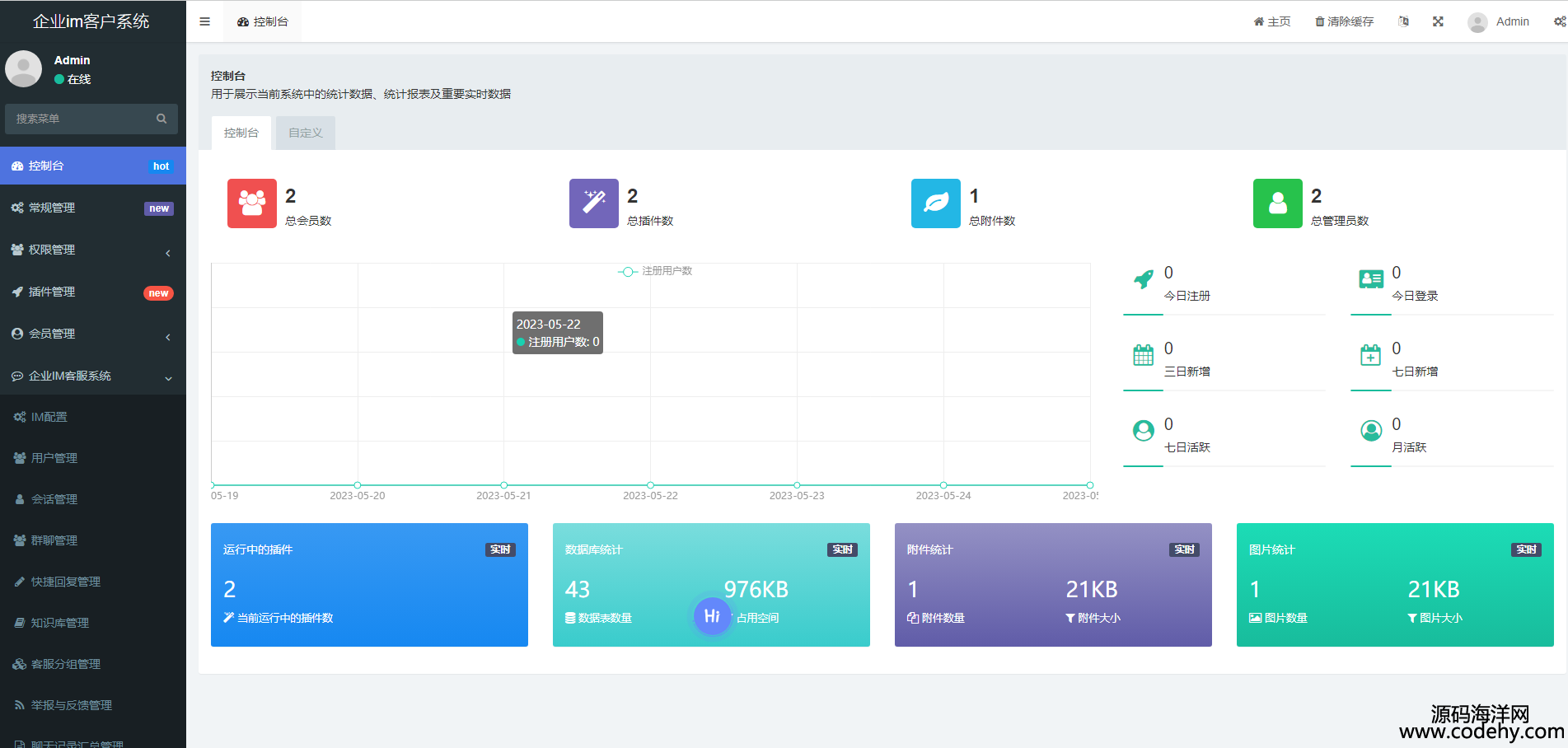Click the purple 总插件数 magic wand icon
This screenshot has height=748, width=1568.
pyautogui.click(x=594, y=203)
